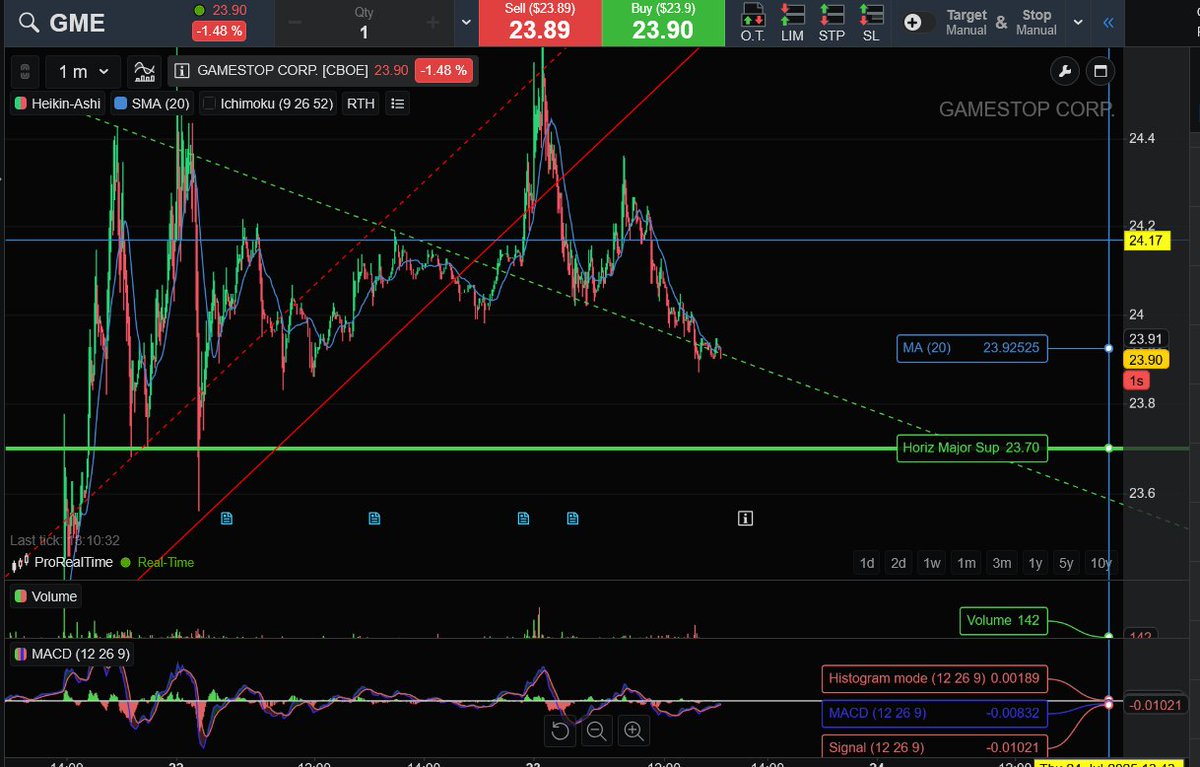The width and height of the screenshot is (1200, 767).
Task: Click the yellow 23.90 current price tag
Action: pos(1146,360)
